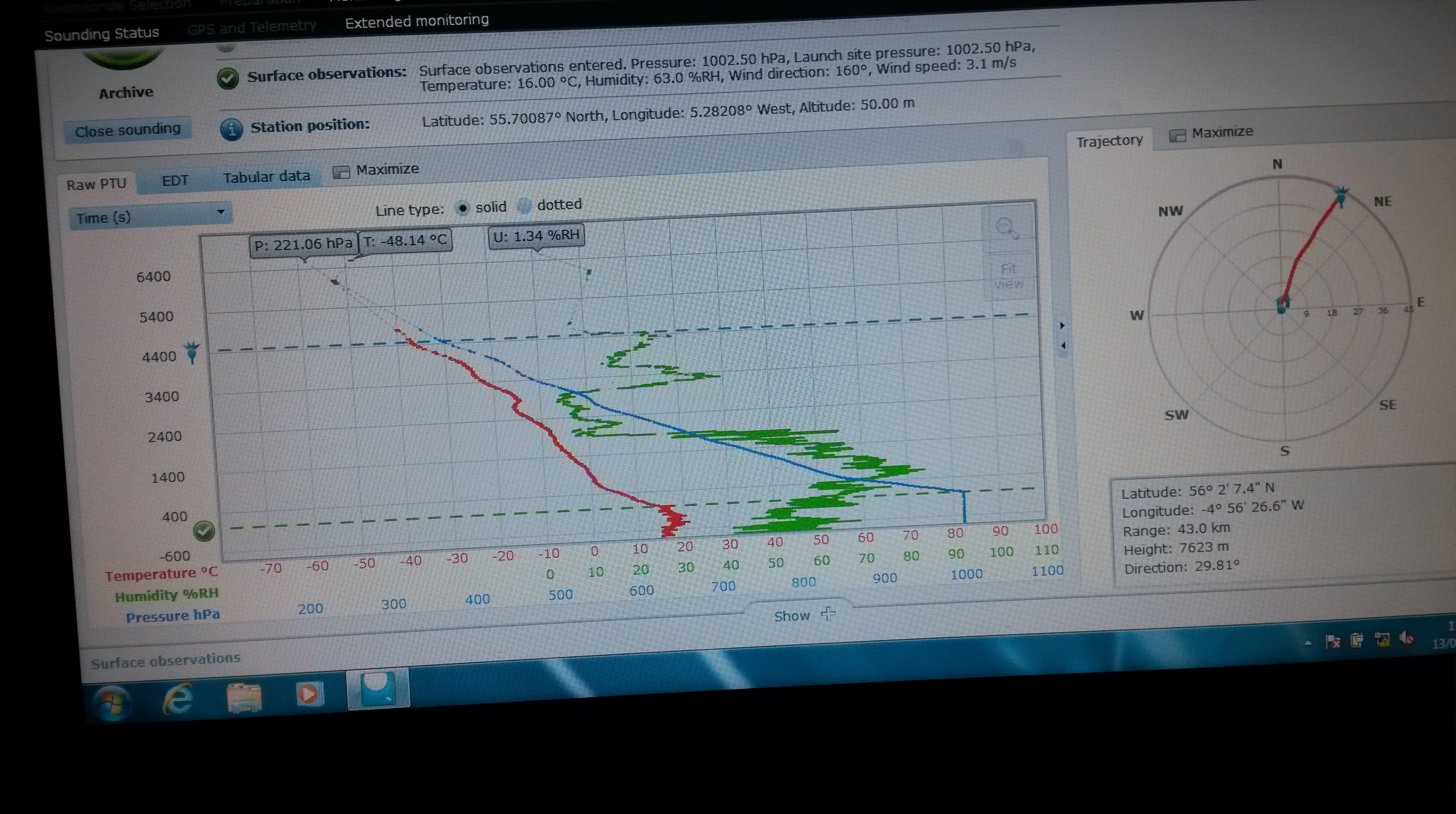Click the Fit view button

1008,276
